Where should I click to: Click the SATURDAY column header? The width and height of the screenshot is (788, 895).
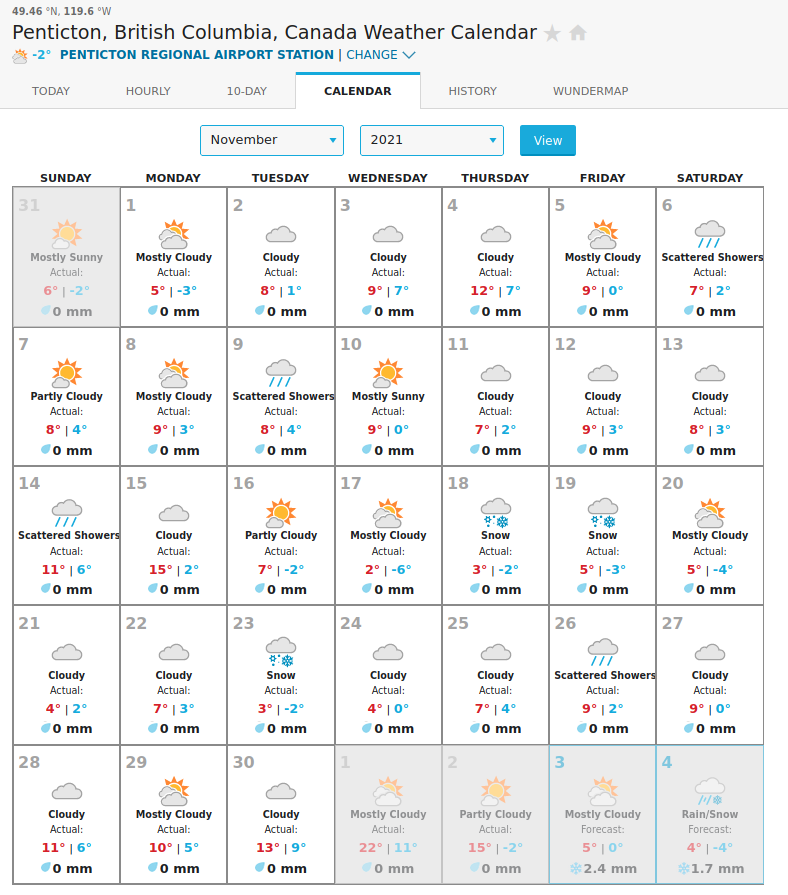(x=710, y=178)
